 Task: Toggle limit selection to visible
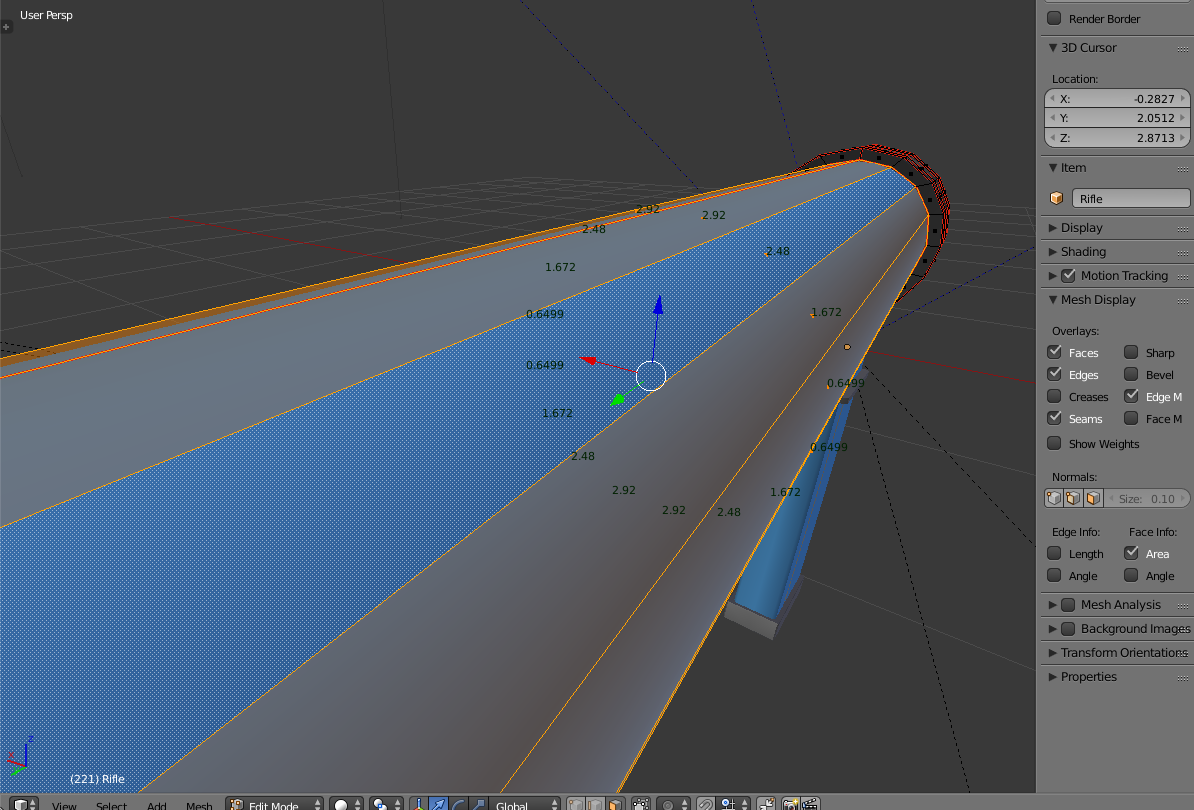639,802
